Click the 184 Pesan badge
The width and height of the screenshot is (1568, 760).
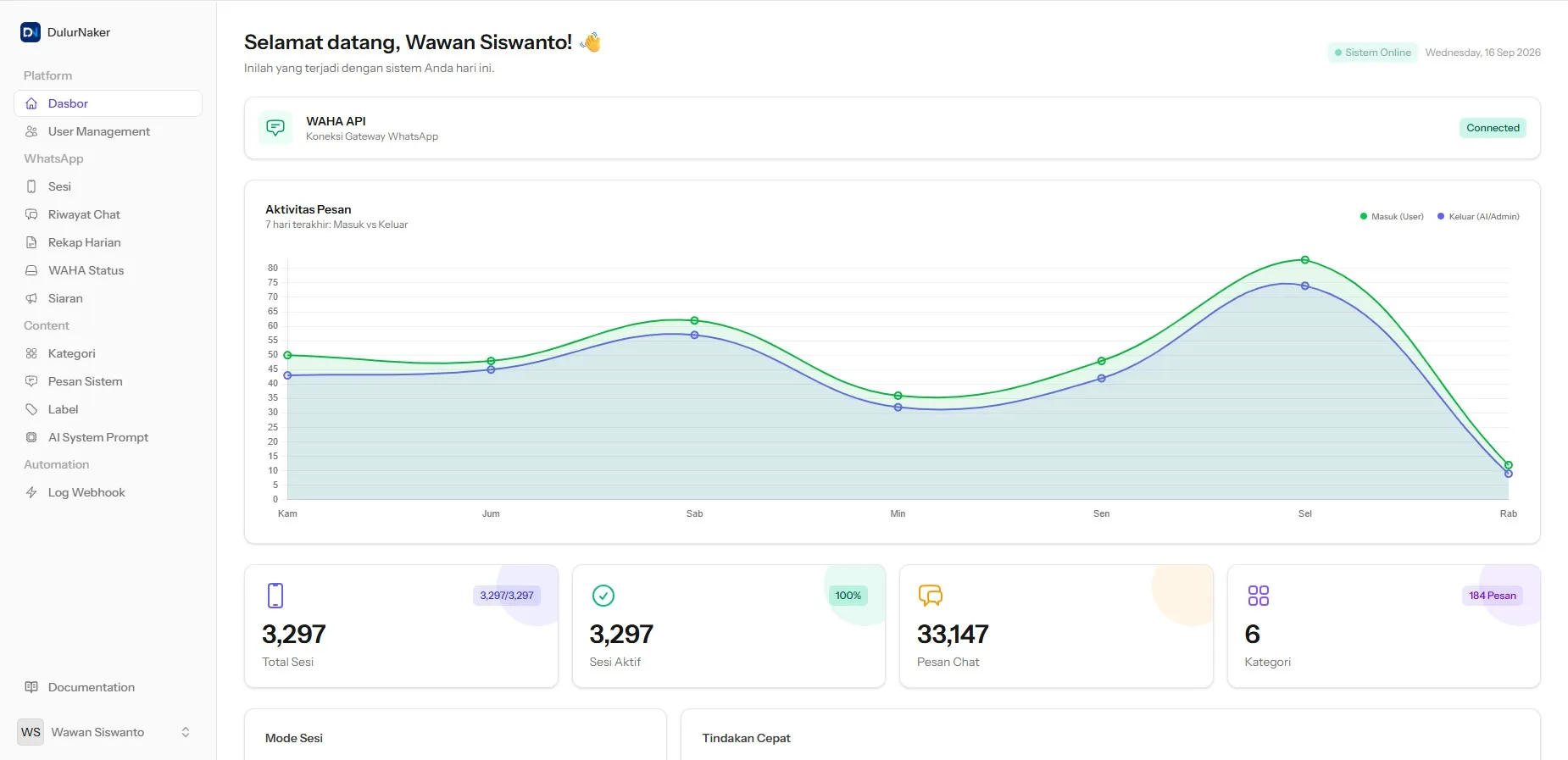pyautogui.click(x=1492, y=596)
